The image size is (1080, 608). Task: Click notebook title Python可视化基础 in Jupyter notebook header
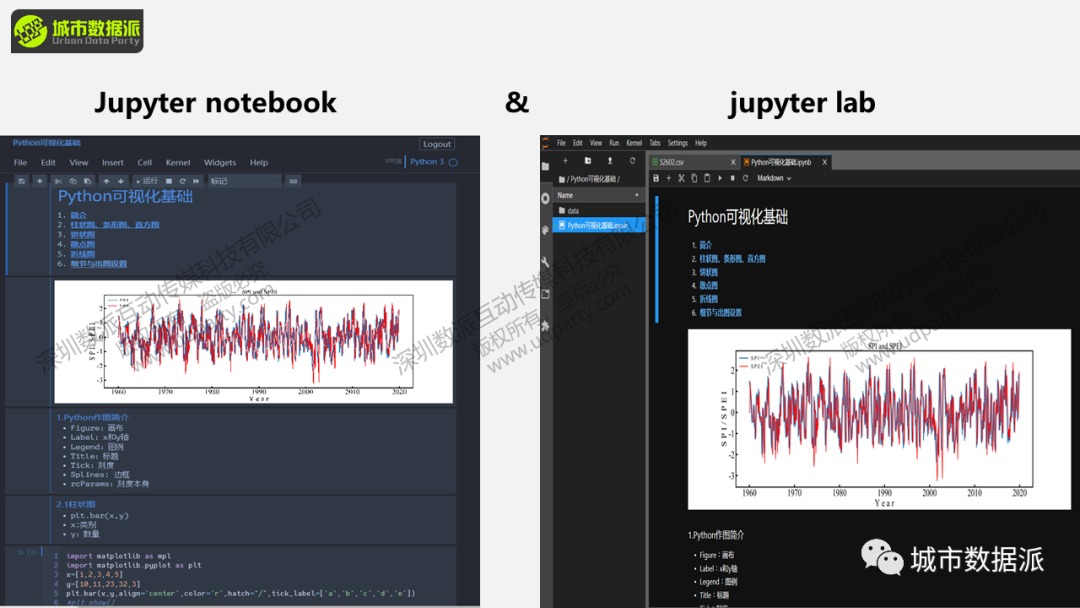(46, 143)
